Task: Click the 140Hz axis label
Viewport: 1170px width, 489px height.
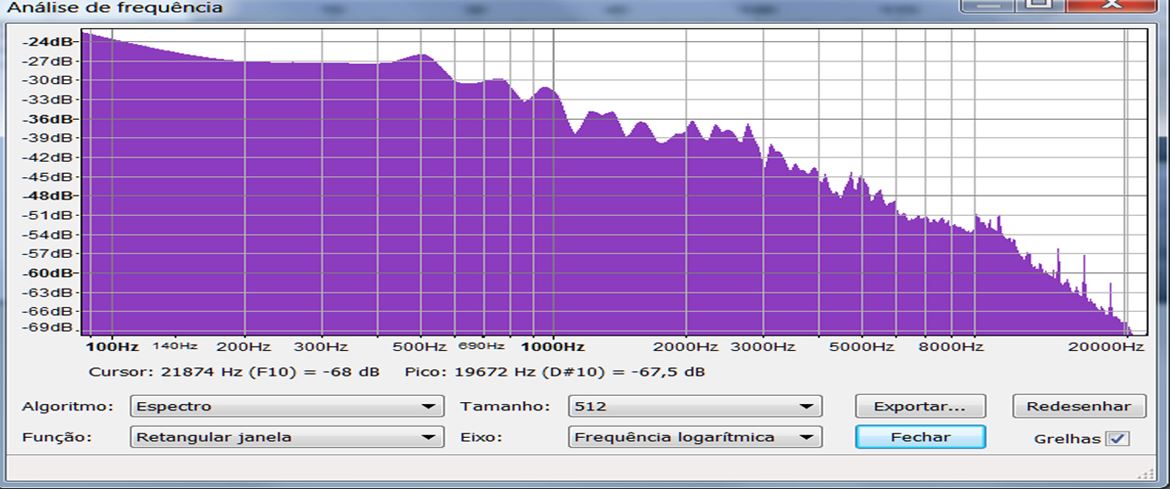Action: tap(175, 346)
